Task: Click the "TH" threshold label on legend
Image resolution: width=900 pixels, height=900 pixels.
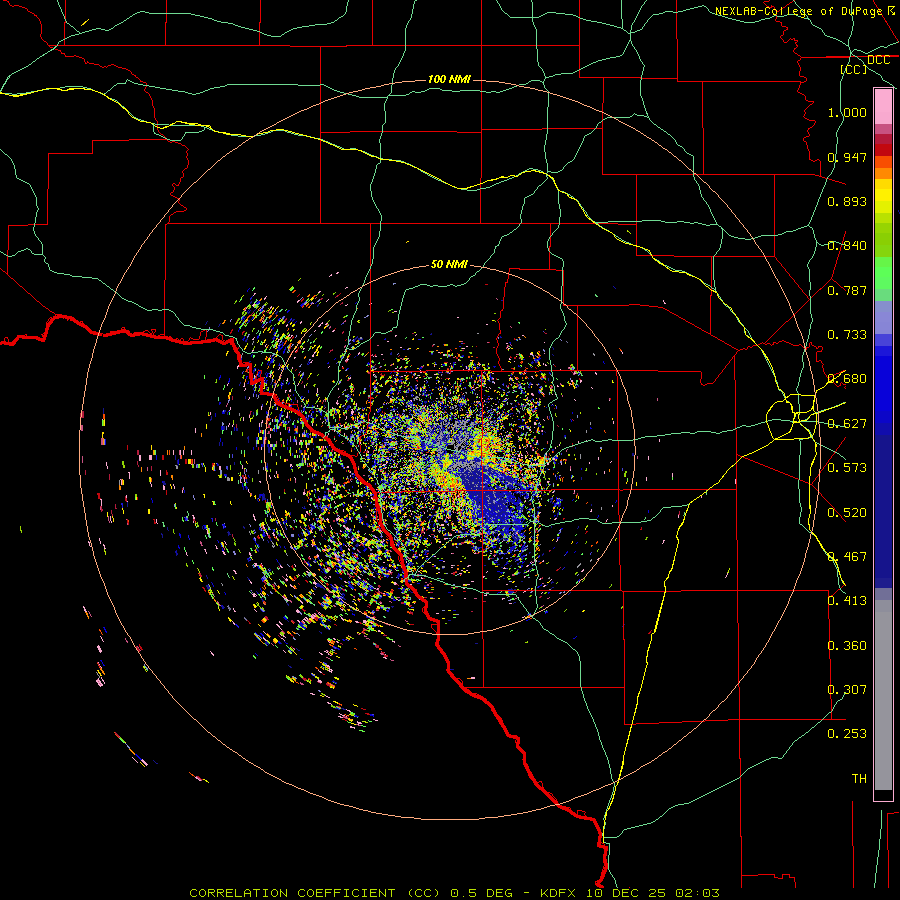Action: pos(859,779)
